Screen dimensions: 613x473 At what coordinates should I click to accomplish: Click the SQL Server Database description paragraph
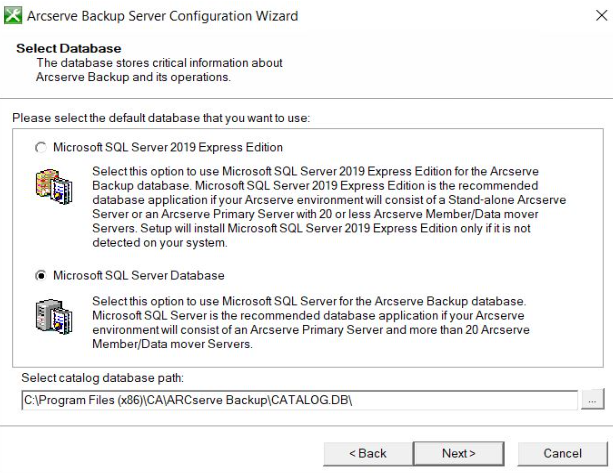pos(311,322)
